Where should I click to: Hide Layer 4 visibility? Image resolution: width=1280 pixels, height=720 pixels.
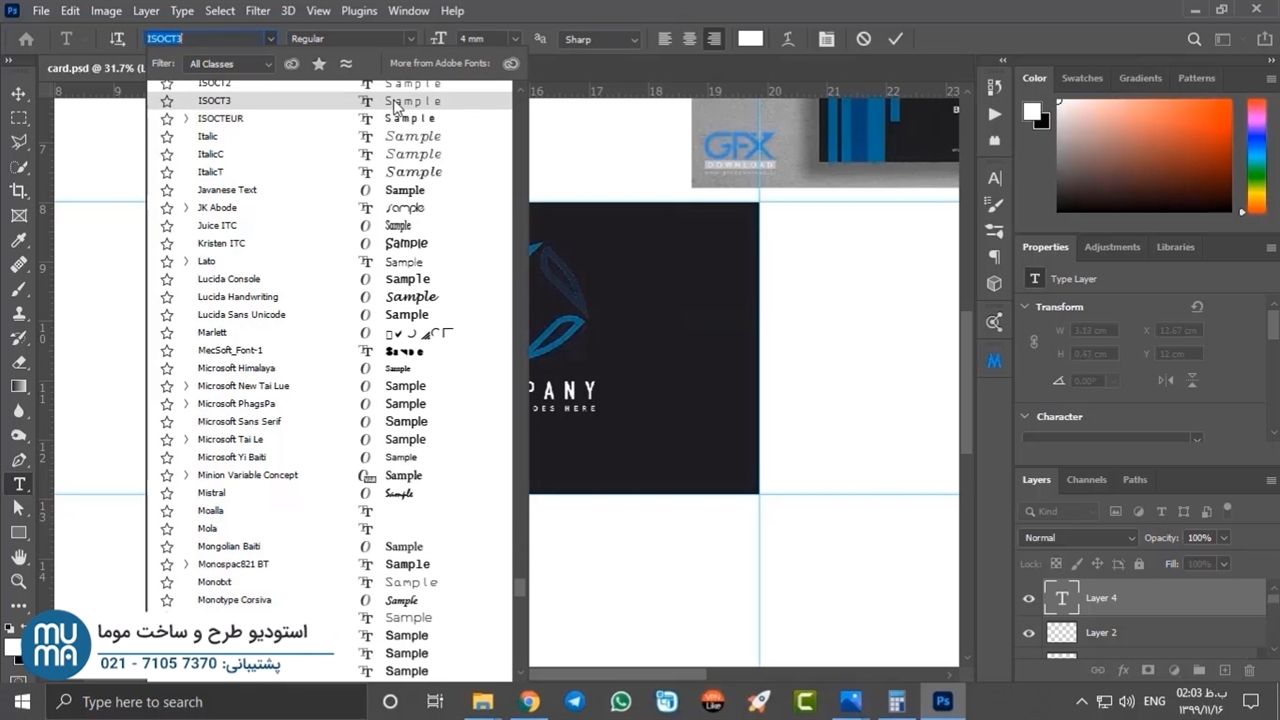coord(1029,599)
